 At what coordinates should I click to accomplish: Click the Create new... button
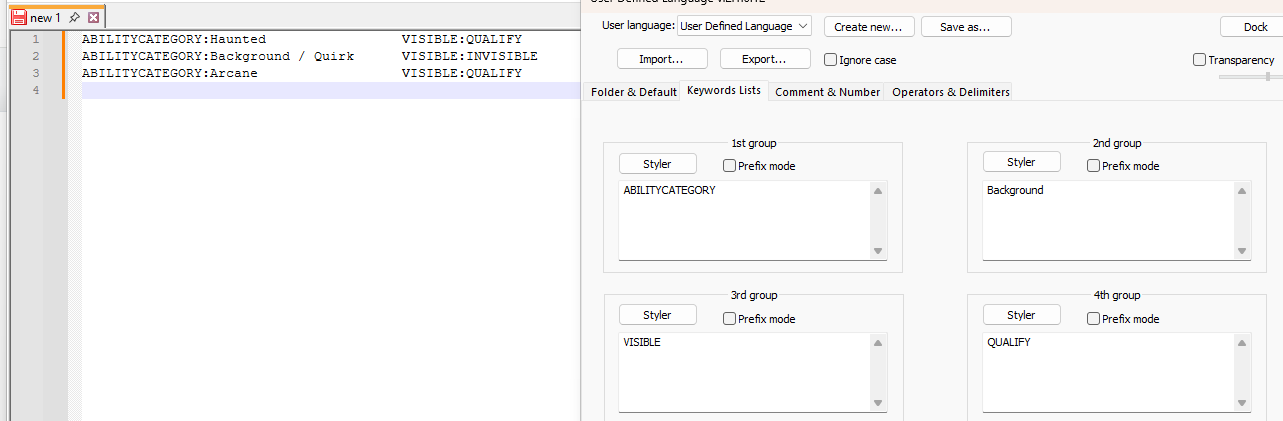click(868, 27)
